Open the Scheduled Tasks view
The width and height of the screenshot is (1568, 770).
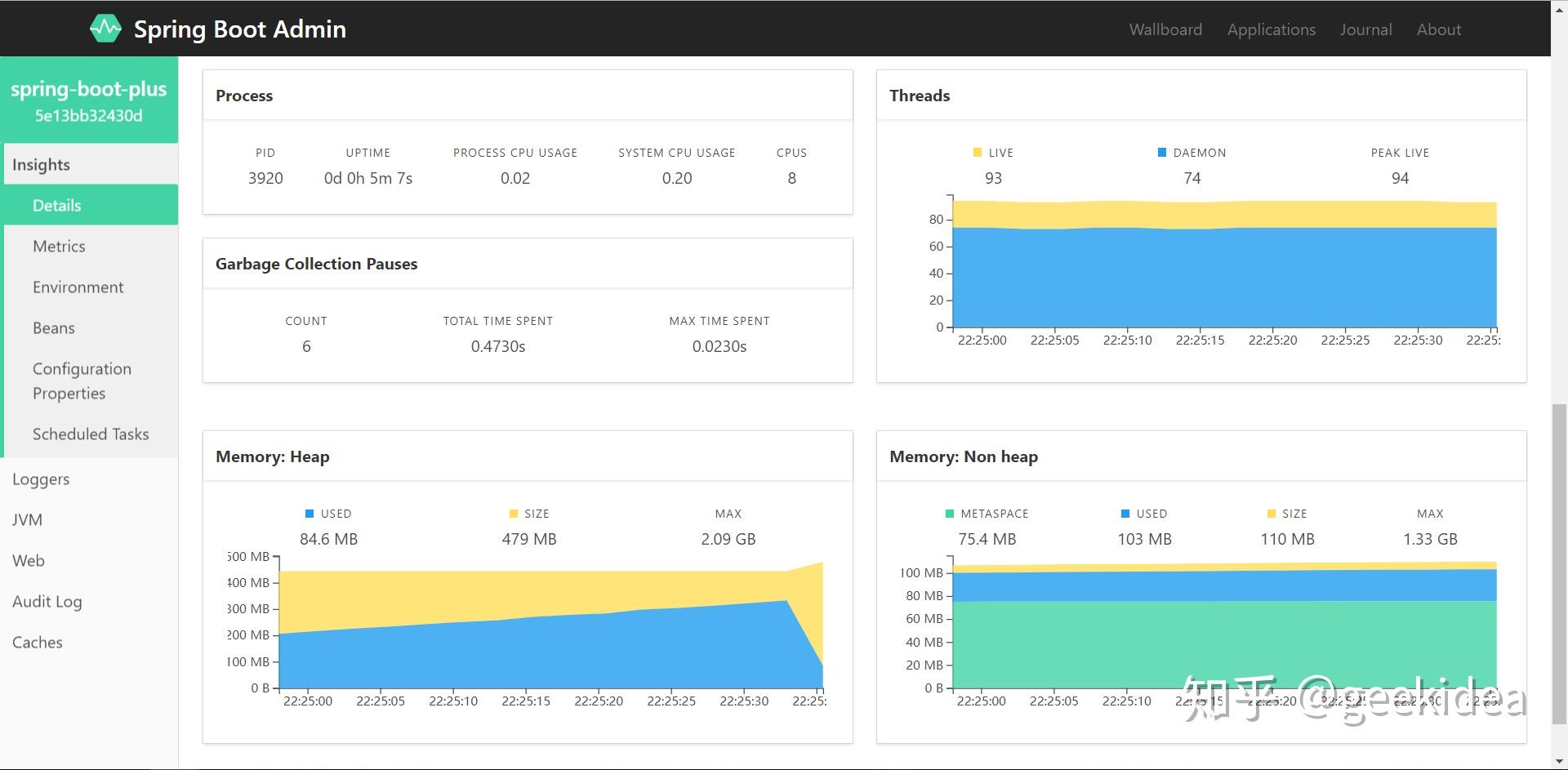tap(91, 434)
